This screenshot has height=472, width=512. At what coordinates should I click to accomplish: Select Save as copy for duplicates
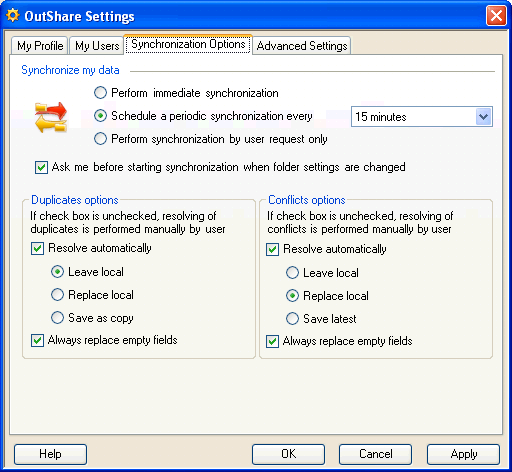point(57,318)
